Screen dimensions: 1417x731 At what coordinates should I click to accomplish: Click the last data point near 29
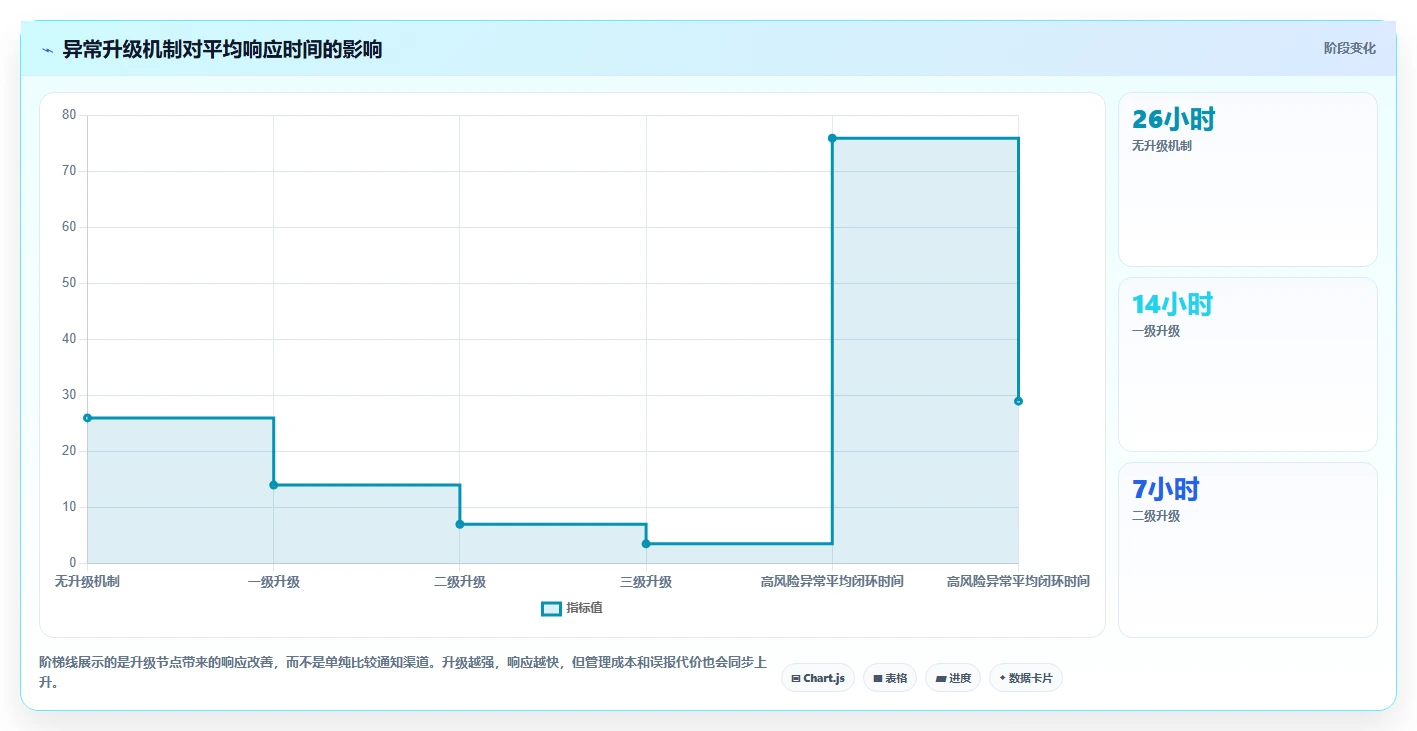coord(1018,401)
